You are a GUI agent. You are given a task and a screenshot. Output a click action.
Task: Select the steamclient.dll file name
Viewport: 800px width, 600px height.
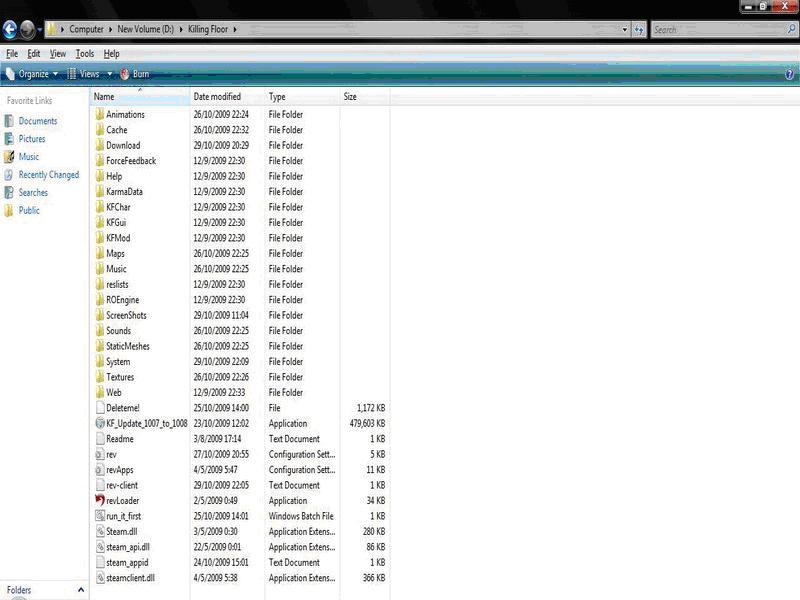tap(130, 578)
